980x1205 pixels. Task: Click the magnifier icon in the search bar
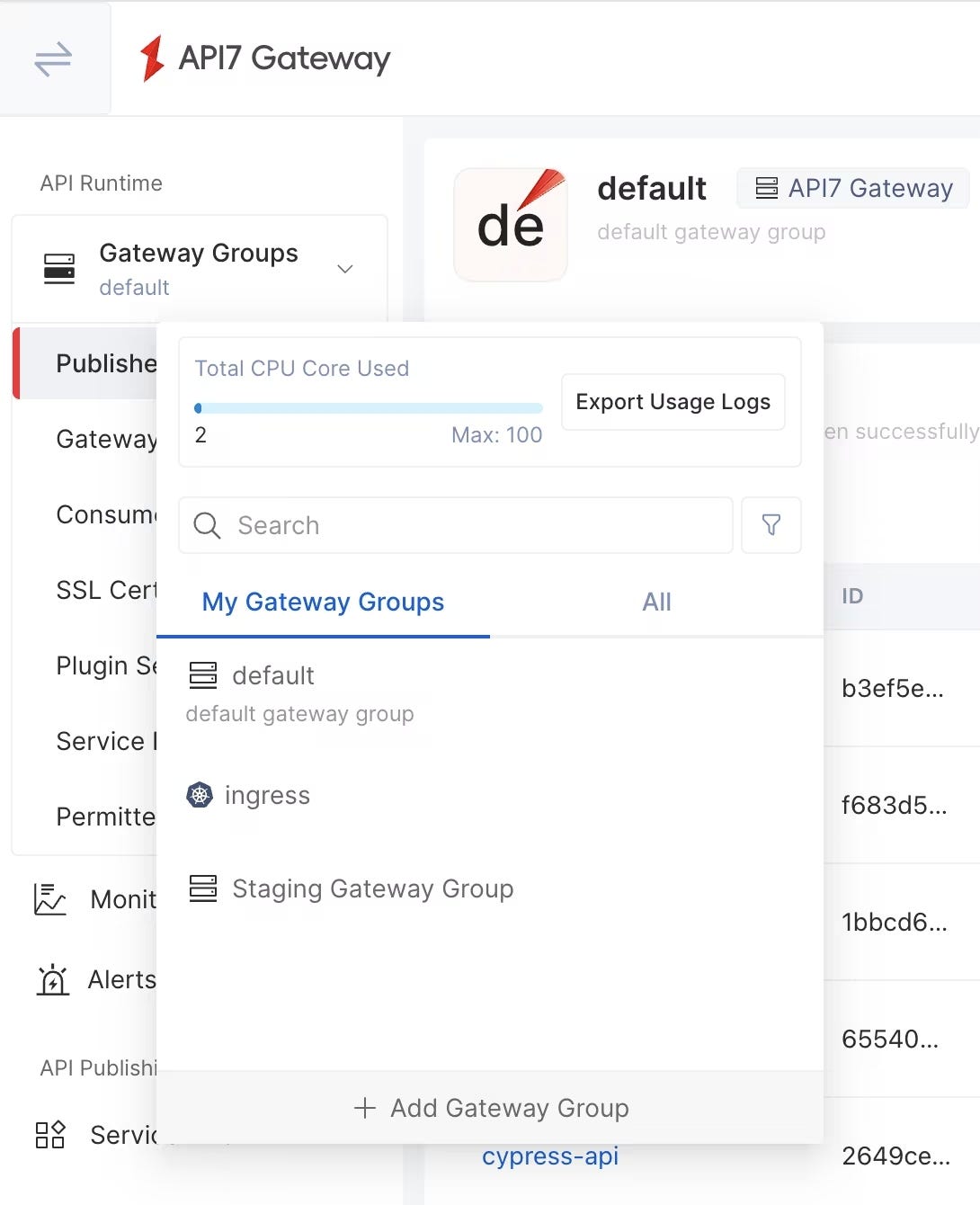pyautogui.click(x=207, y=526)
